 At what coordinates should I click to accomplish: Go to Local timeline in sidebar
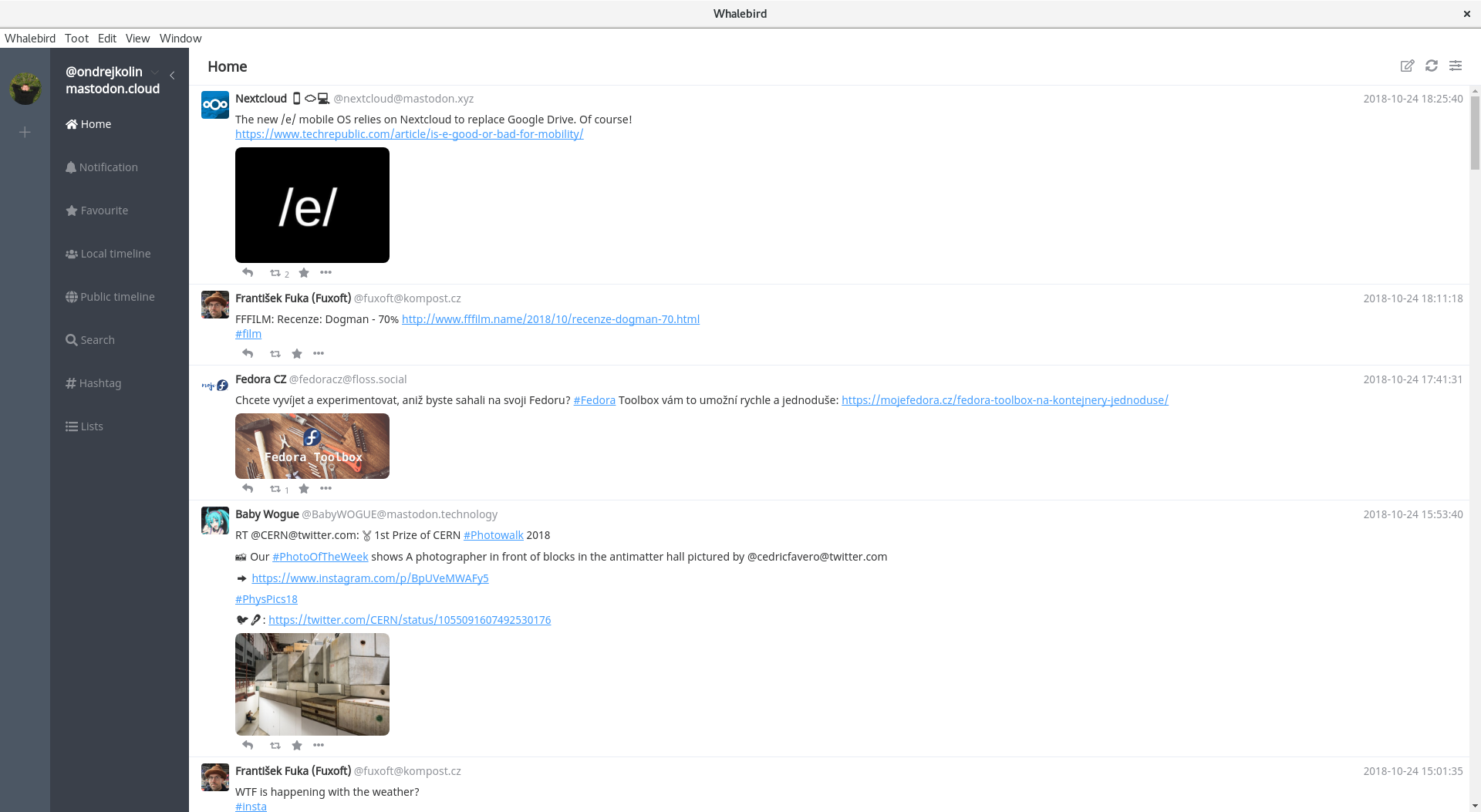[116, 254]
